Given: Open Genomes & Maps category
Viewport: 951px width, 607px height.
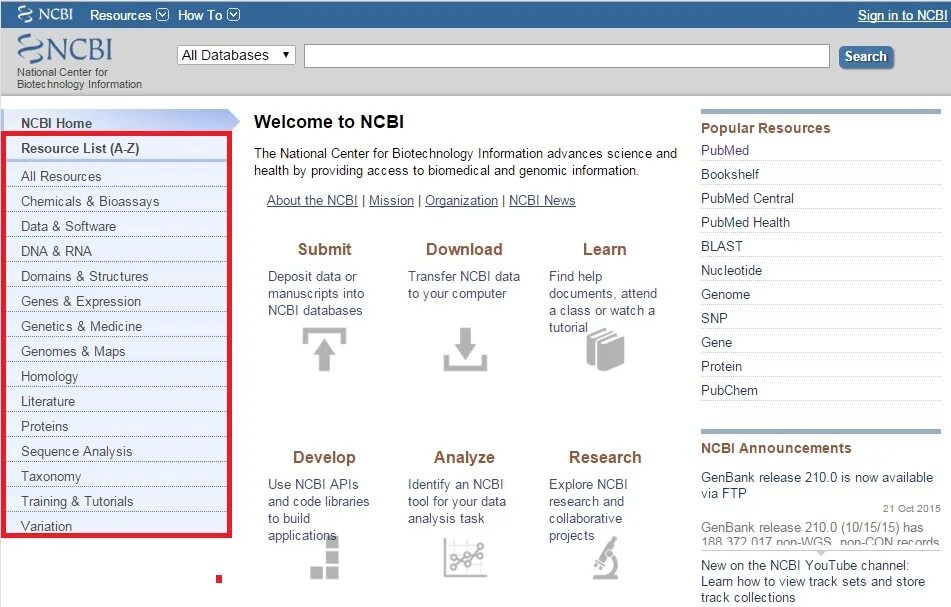Looking at the screenshot, I should [x=73, y=352].
